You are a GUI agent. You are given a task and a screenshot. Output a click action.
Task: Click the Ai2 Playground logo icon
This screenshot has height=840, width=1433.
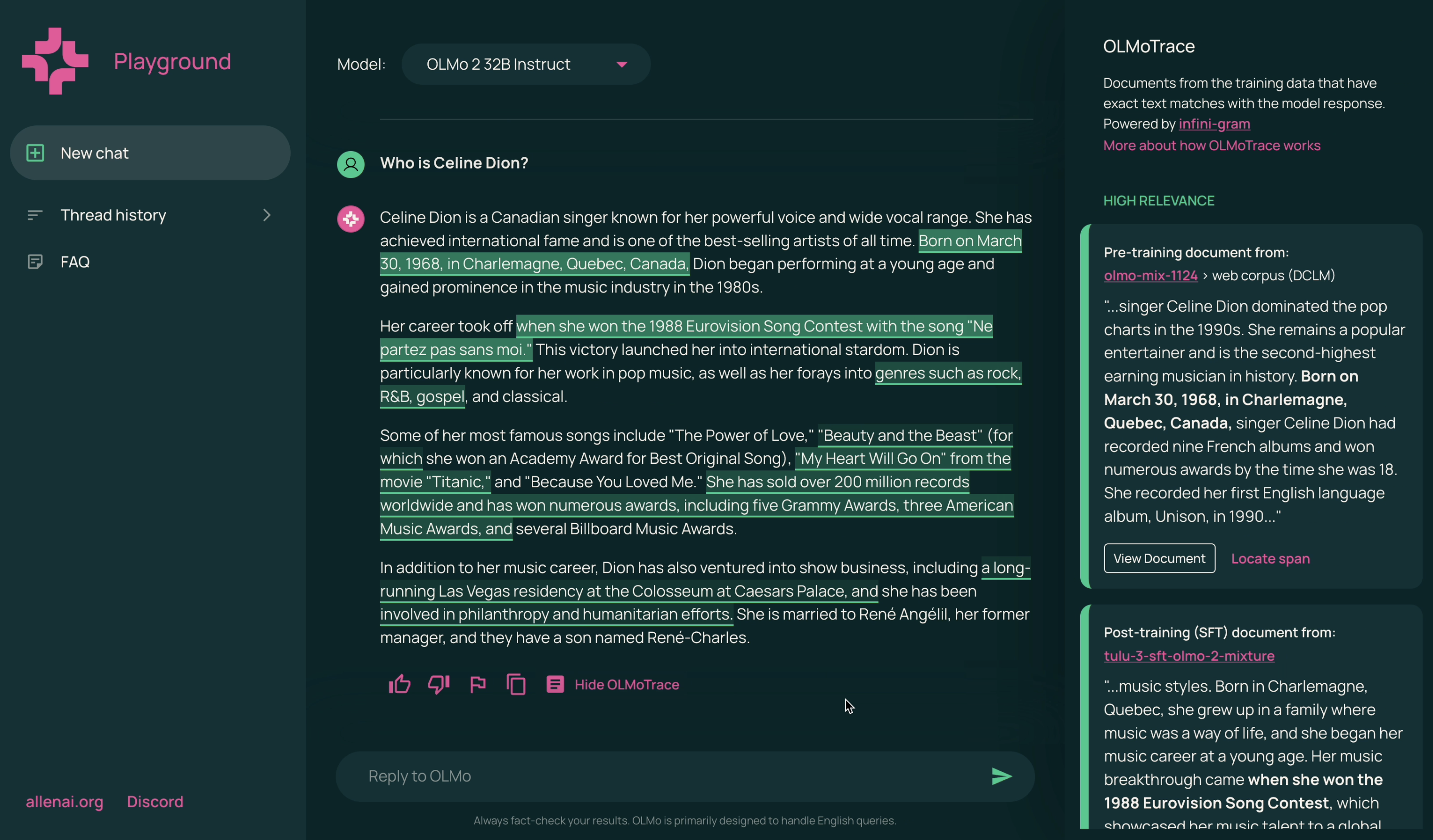coord(55,61)
